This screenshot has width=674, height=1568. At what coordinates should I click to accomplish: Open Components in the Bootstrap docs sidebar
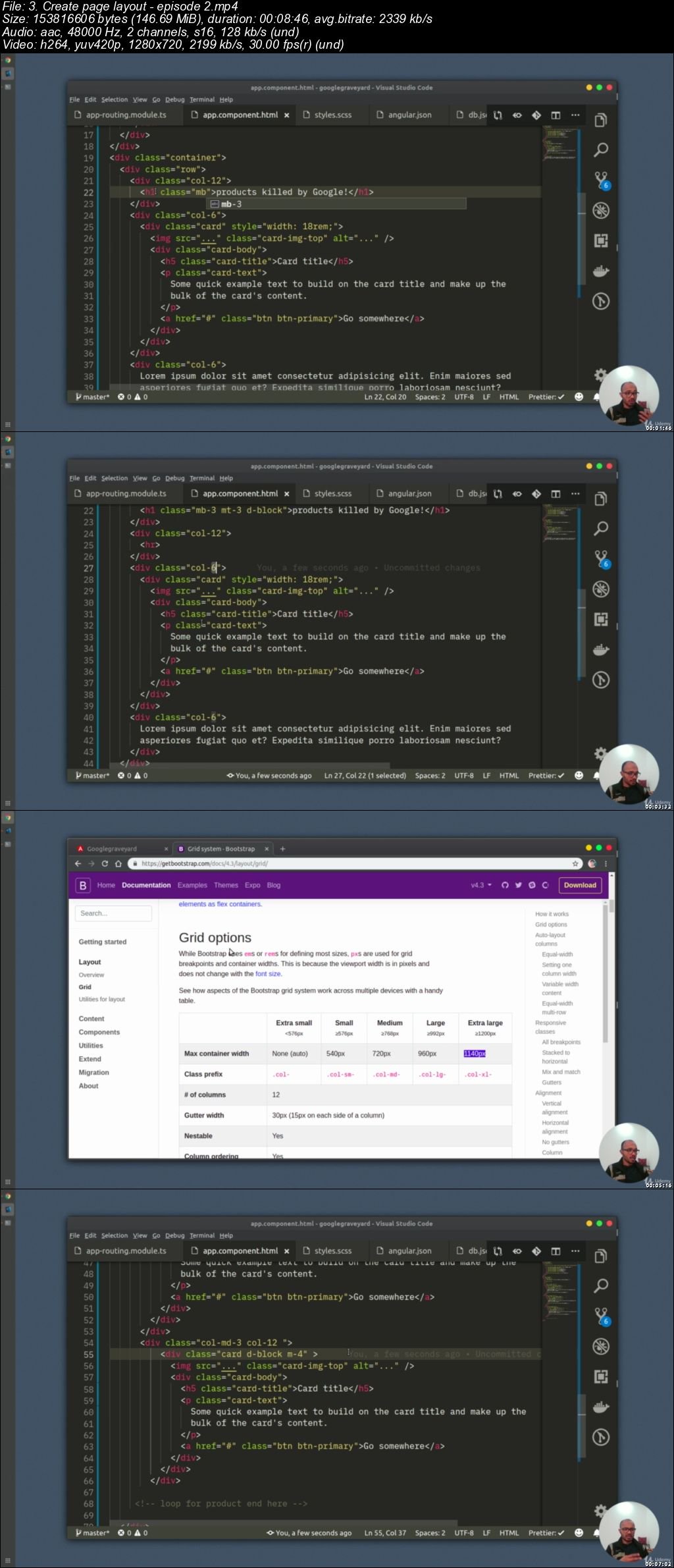99,1032
